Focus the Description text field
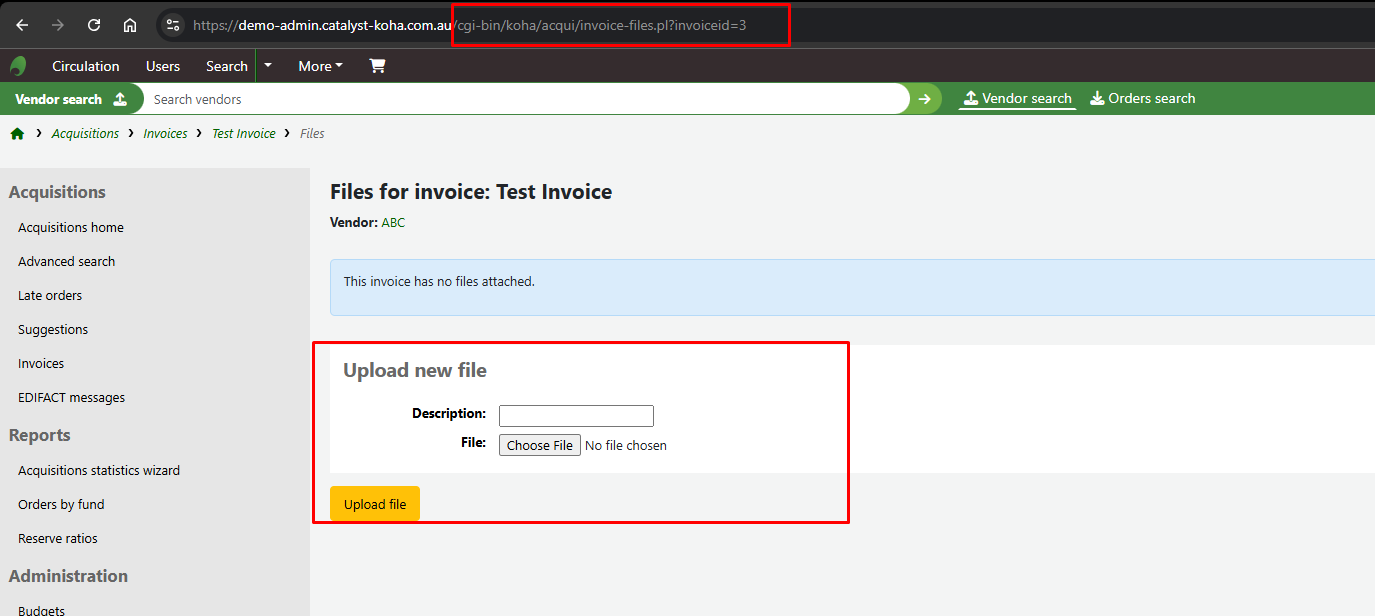The height and width of the screenshot is (616, 1375). (x=576, y=415)
